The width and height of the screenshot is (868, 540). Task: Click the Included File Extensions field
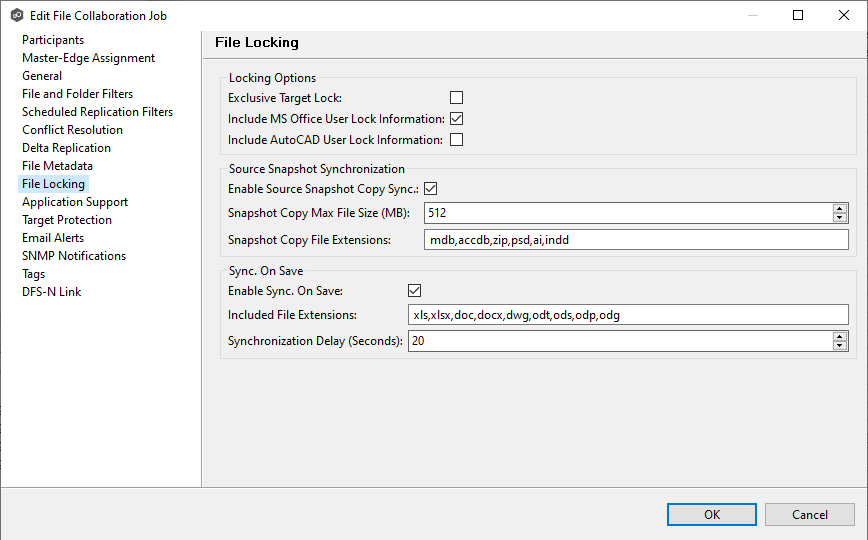(628, 315)
